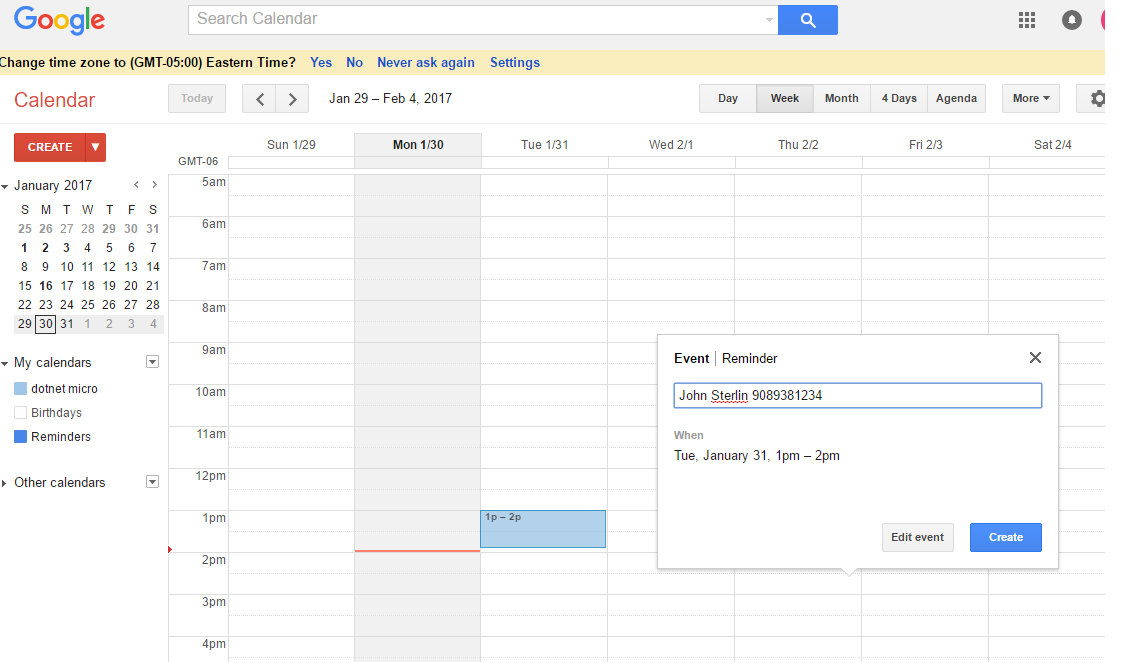This screenshot has height=662, width=1137.
Task: Open Other calendars options dropdown
Action: click(x=152, y=482)
